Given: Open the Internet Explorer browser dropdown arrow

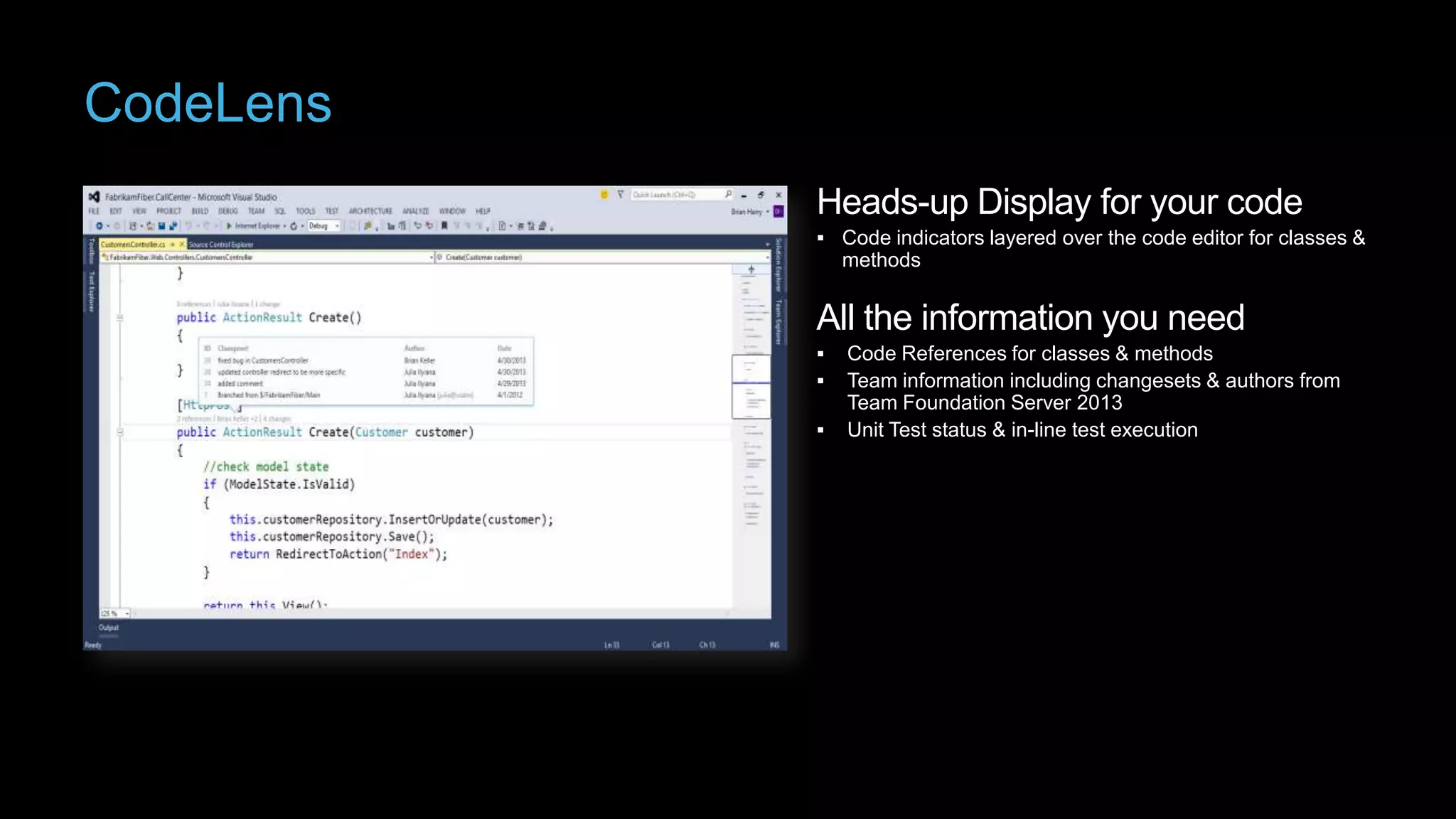Looking at the screenshot, I should click(x=284, y=226).
